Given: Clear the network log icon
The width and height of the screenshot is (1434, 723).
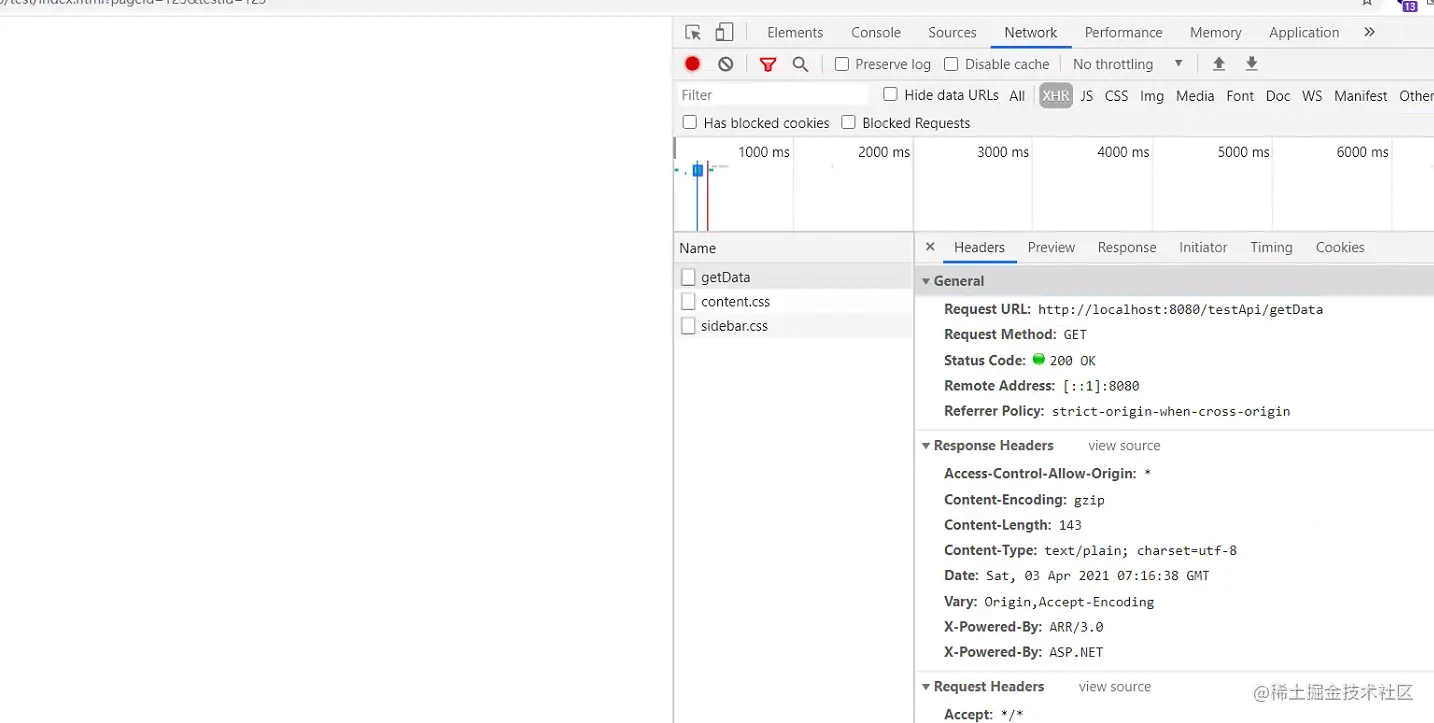Looking at the screenshot, I should (x=726, y=64).
